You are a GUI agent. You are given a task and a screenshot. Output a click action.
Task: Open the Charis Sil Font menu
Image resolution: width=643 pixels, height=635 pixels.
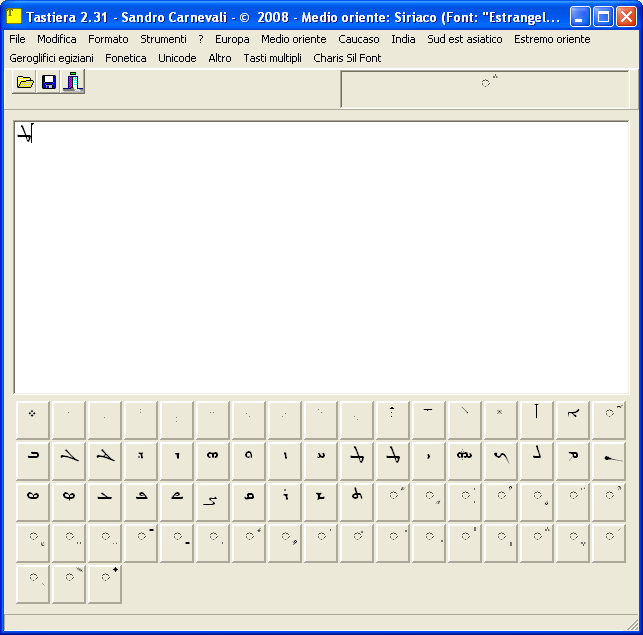[347, 58]
